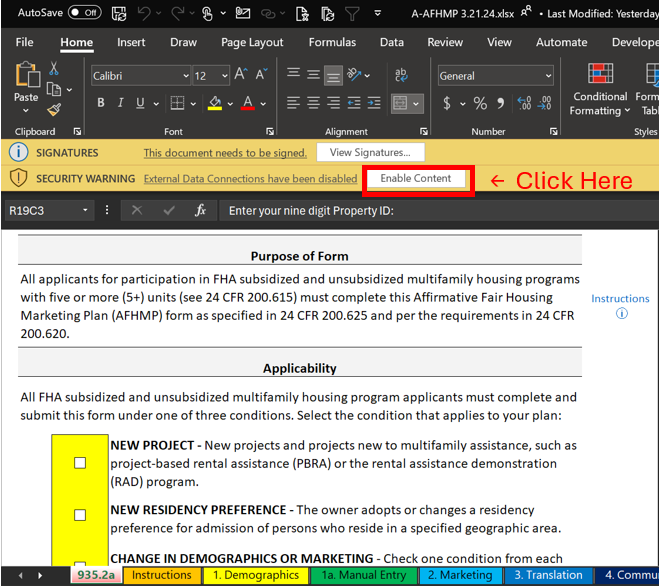Image resolution: width=659 pixels, height=586 pixels.
Task: Click the Save icon in quick access toolbar
Action: [x=119, y=13]
